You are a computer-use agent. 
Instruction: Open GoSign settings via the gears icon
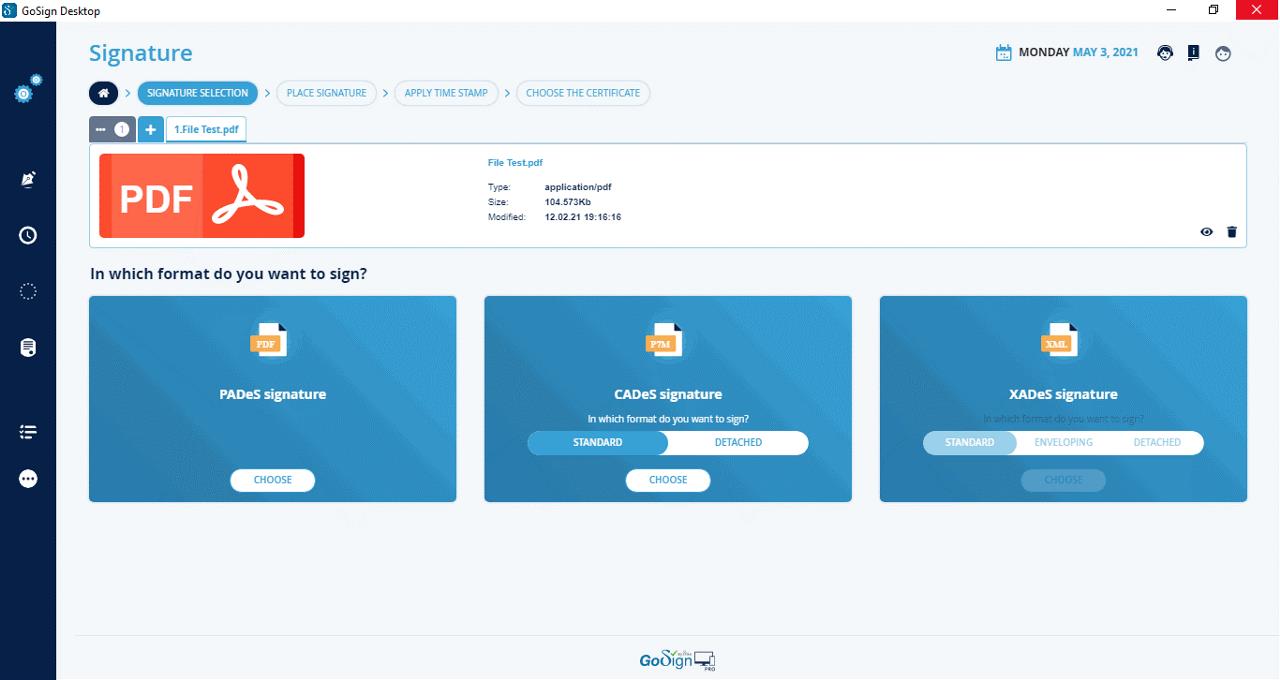click(x=24, y=92)
